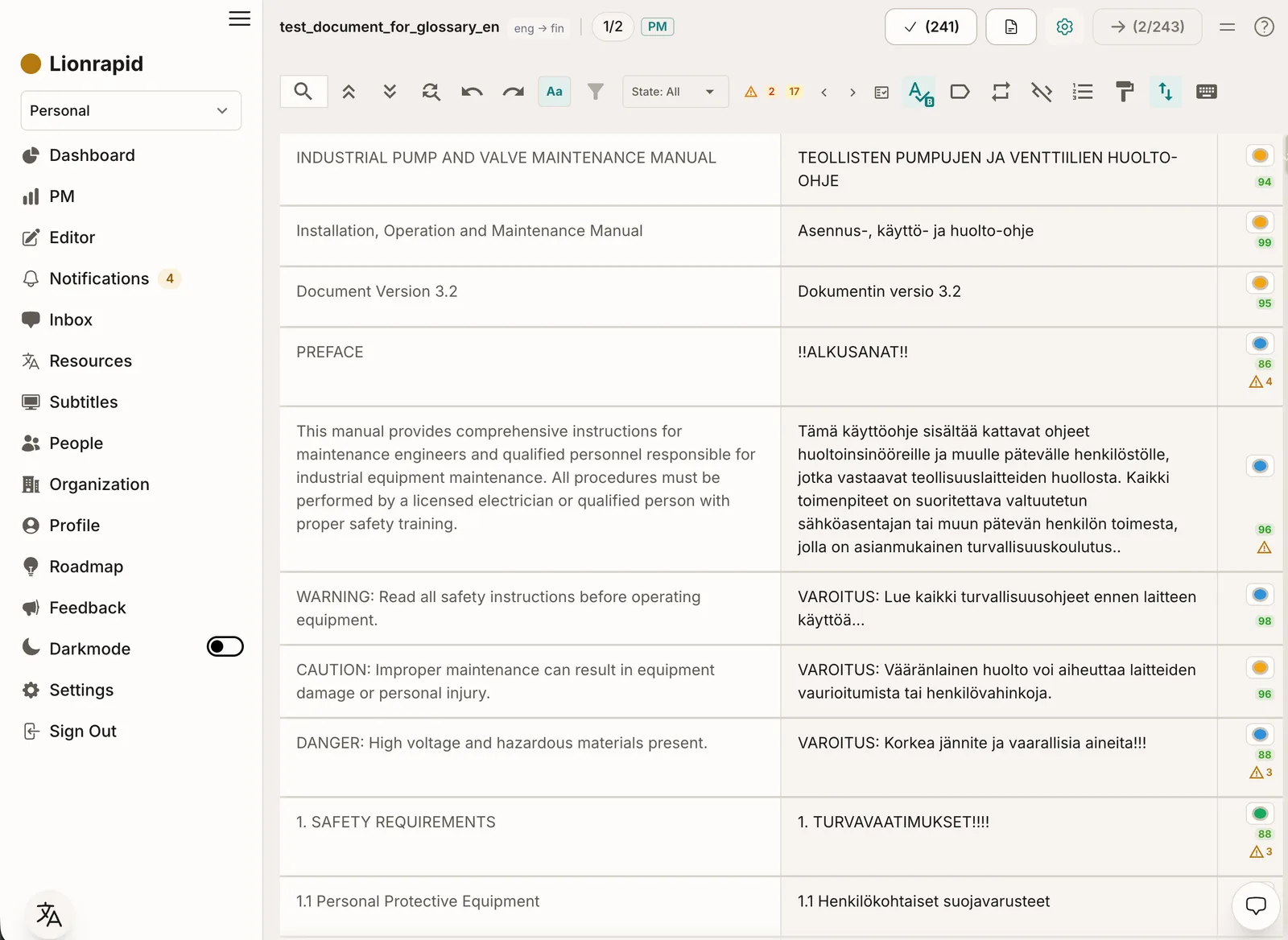The image size is (1288, 940).
Task: Click the paint roller format icon
Action: pyautogui.click(x=1125, y=92)
